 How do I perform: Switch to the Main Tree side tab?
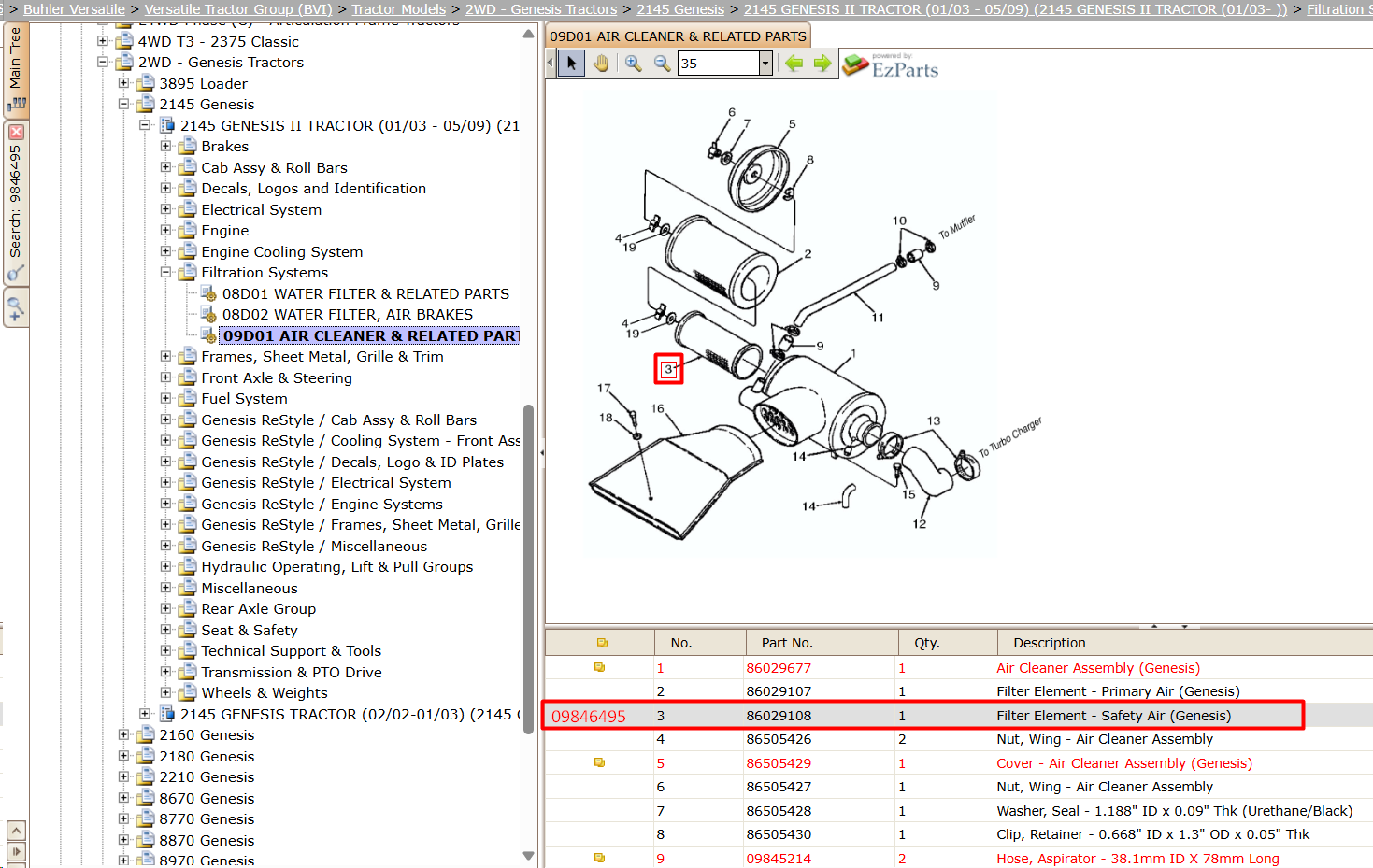click(x=16, y=68)
